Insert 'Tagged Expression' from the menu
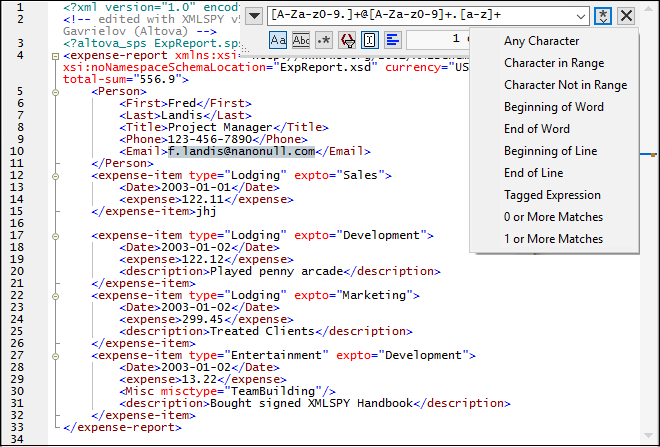Image resolution: width=660 pixels, height=447 pixels. pyautogui.click(x=552, y=195)
